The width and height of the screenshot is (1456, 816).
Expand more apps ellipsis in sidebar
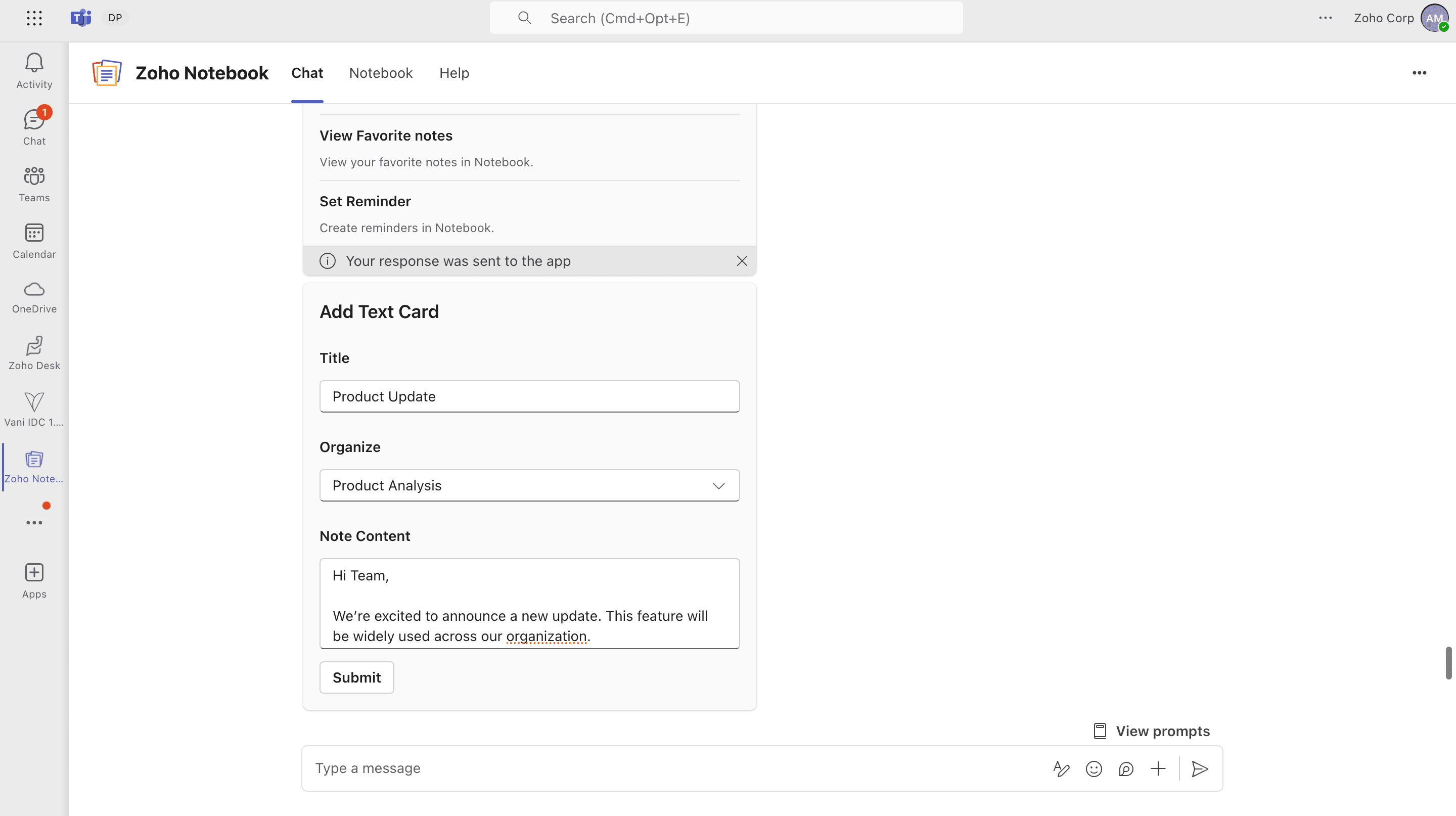click(34, 523)
